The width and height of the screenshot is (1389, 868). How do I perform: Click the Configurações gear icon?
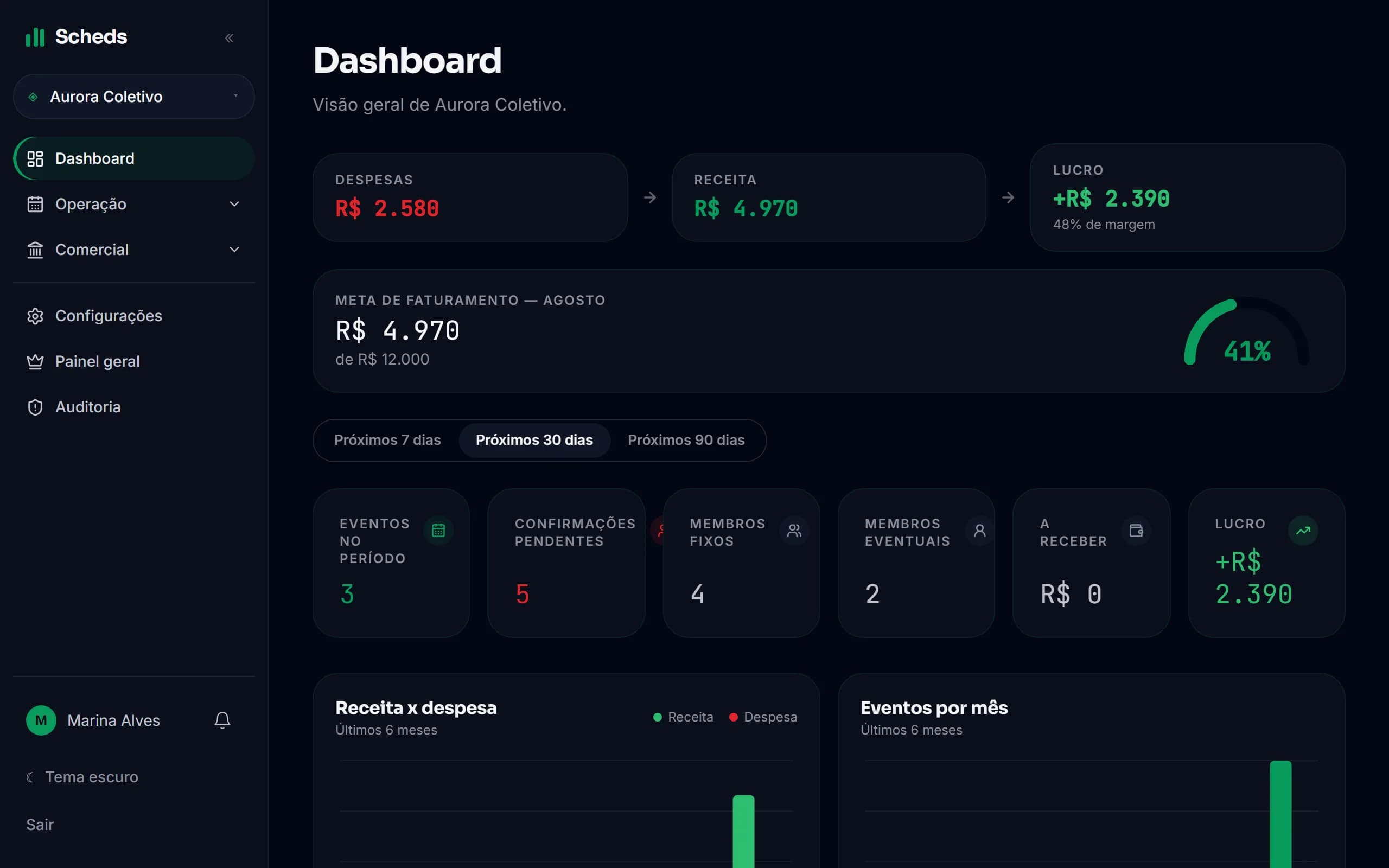[x=35, y=316]
